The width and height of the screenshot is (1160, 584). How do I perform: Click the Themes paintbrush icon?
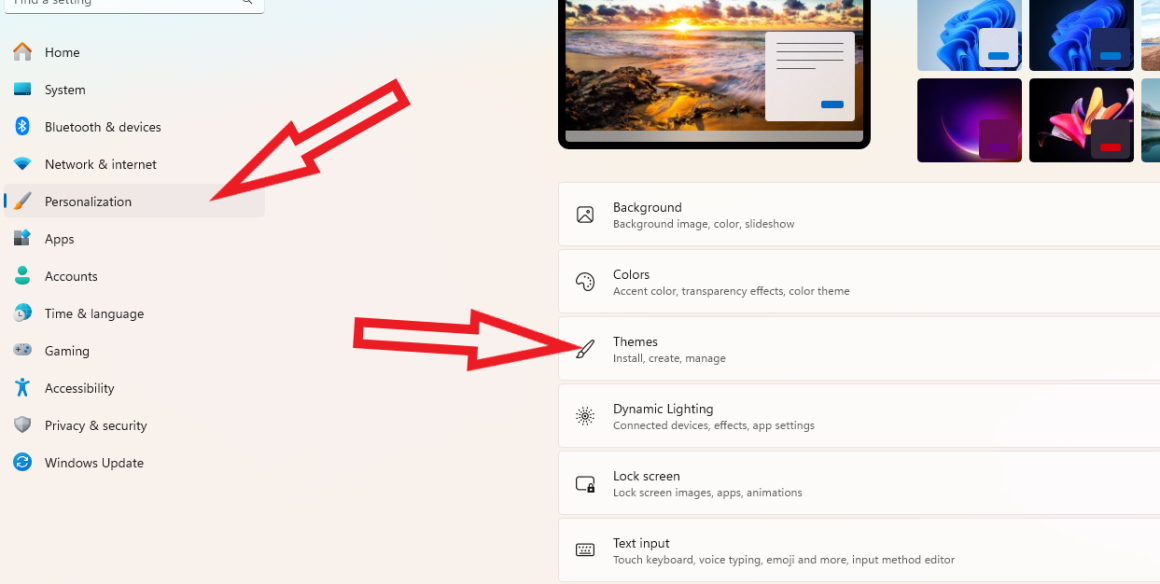coord(585,349)
